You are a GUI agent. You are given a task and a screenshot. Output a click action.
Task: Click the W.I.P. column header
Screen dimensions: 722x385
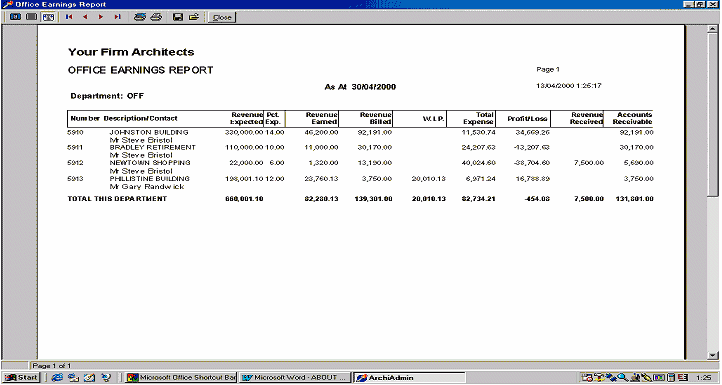coord(433,119)
